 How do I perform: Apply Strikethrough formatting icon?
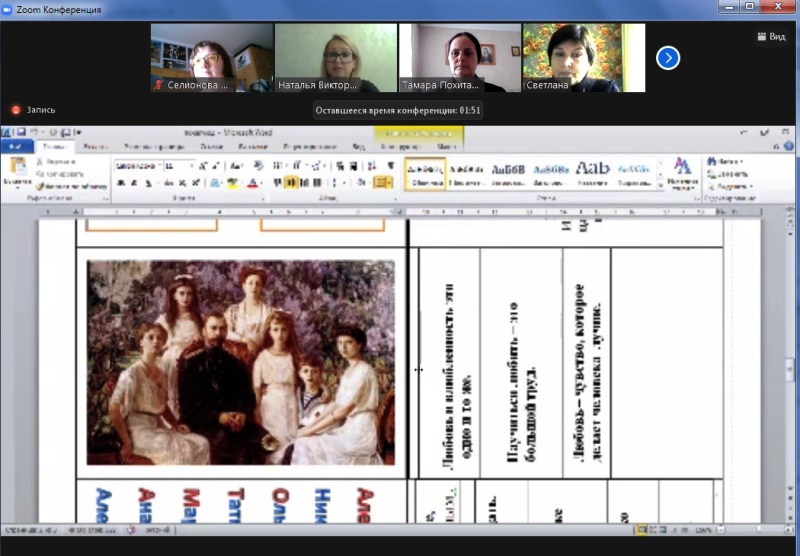pos(169,183)
